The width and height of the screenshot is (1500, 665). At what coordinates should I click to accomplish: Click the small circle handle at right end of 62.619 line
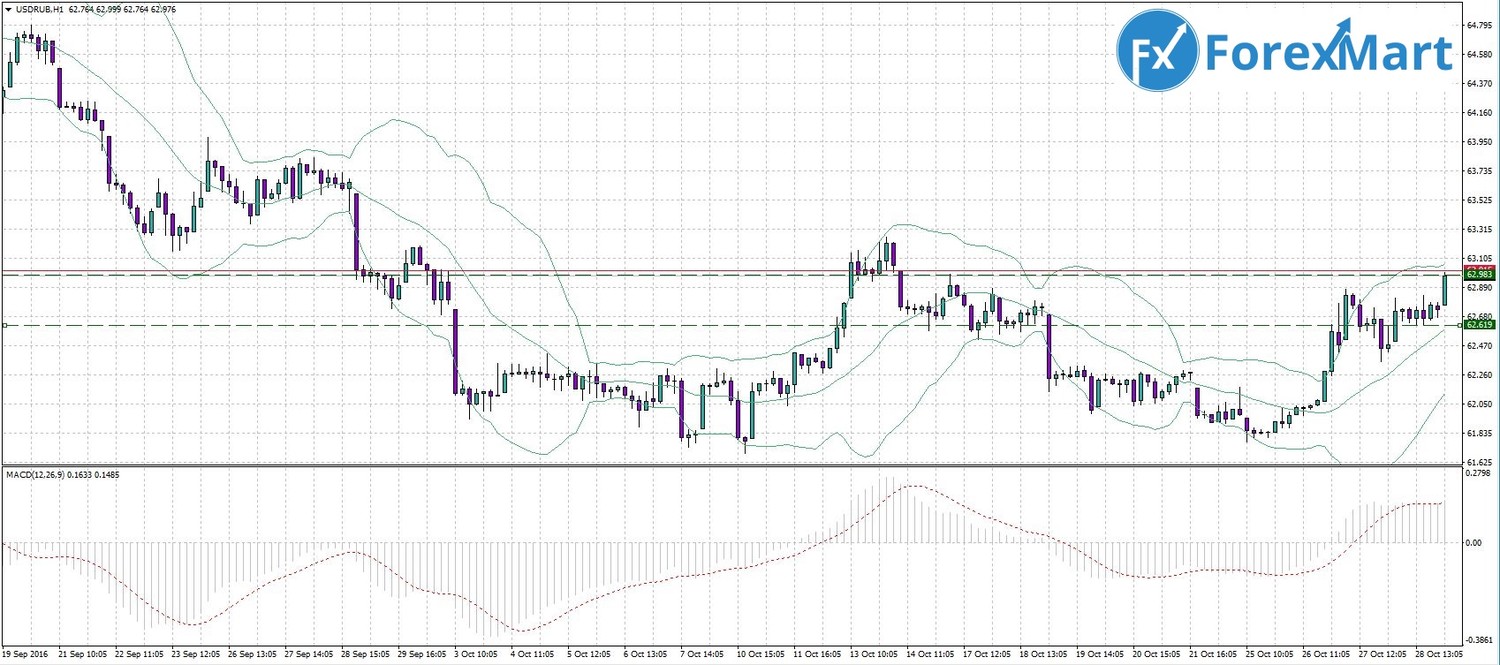tap(1460, 325)
